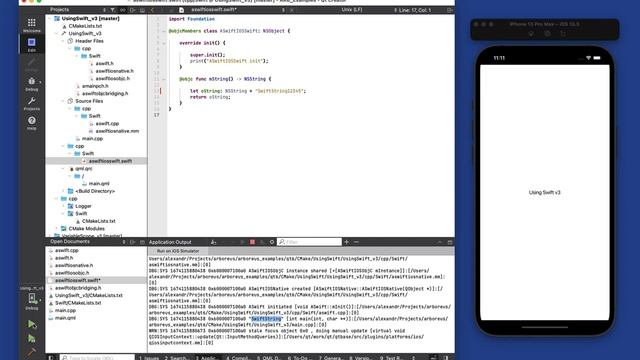
Task: Select main.cpp in Source Files tree
Action: pyautogui.click(x=92, y=139)
